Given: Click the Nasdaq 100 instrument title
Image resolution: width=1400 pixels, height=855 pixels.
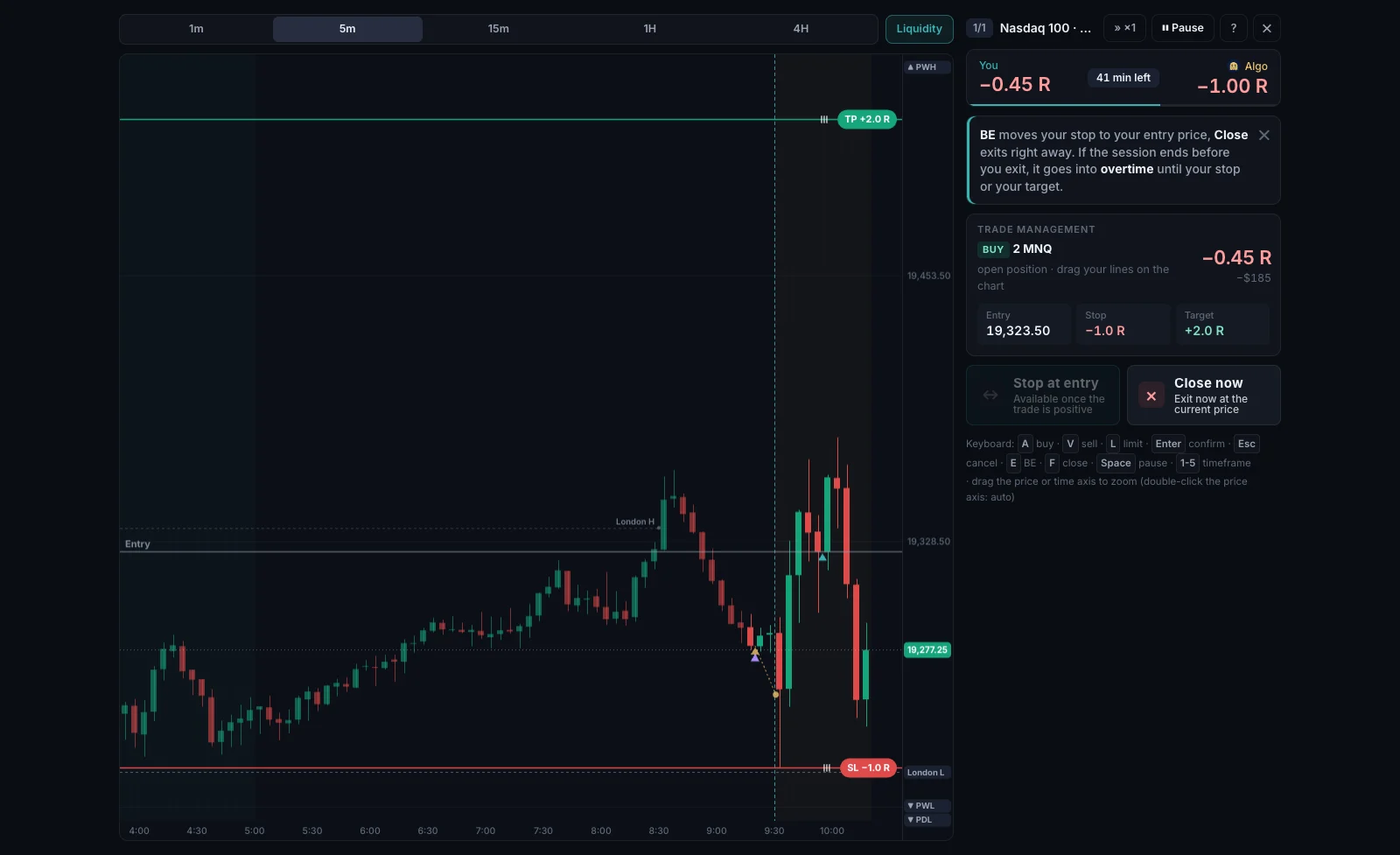Looking at the screenshot, I should (1046, 28).
